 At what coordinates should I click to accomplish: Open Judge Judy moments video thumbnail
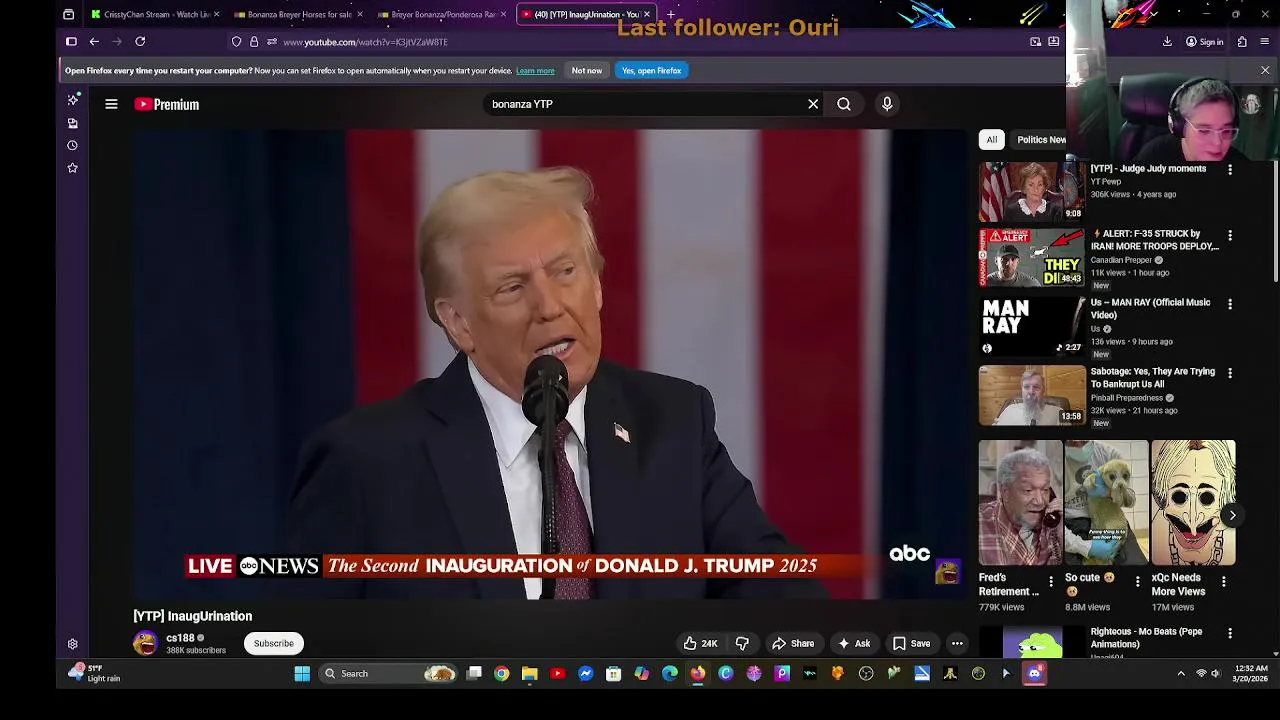pos(1032,192)
